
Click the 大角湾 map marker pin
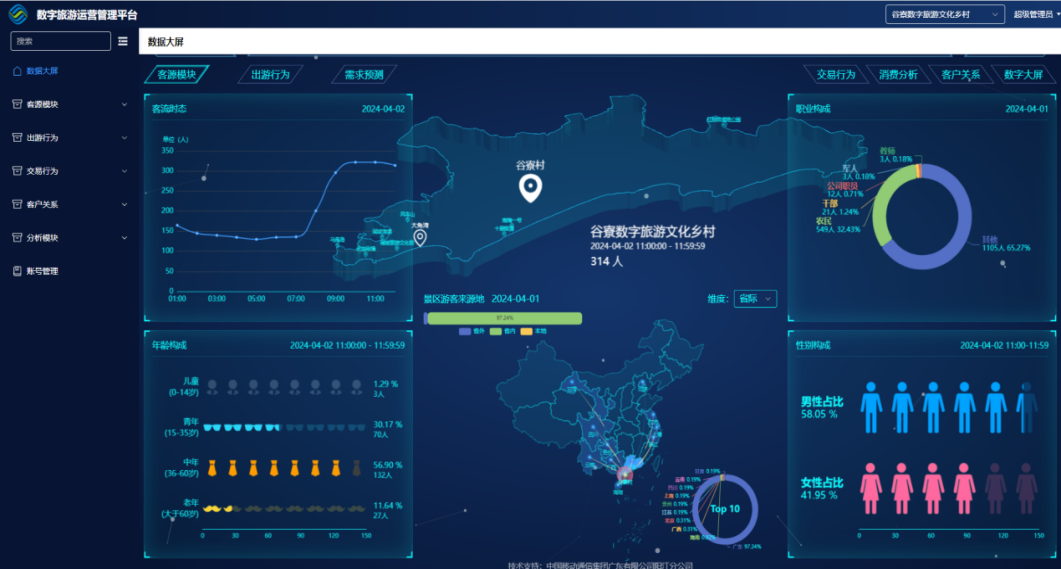(x=421, y=237)
